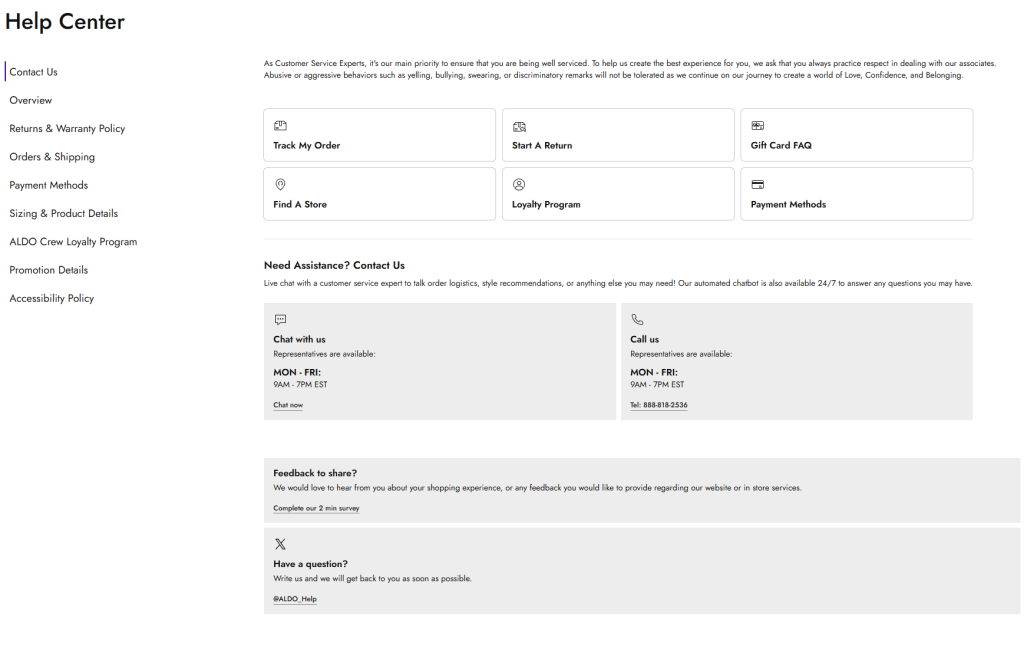Image resolution: width=1024 pixels, height=659 pixels.
Task: Open the Complete our 2 min survey link
Action: 316,508
